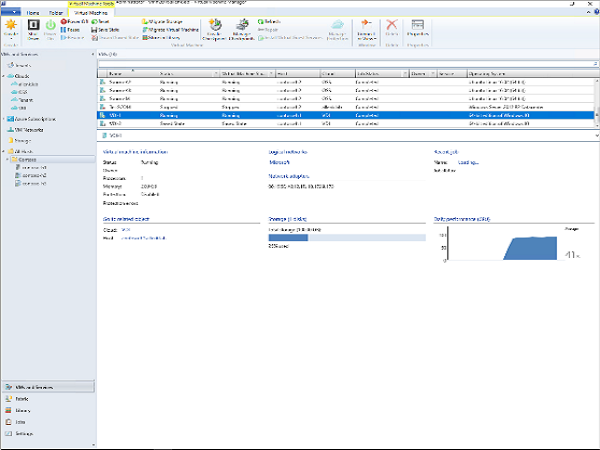The height and width of the screenshot is (450, 600).
Task: Switch to the Folder ribbon tab
Action: [x=57, y=12]
